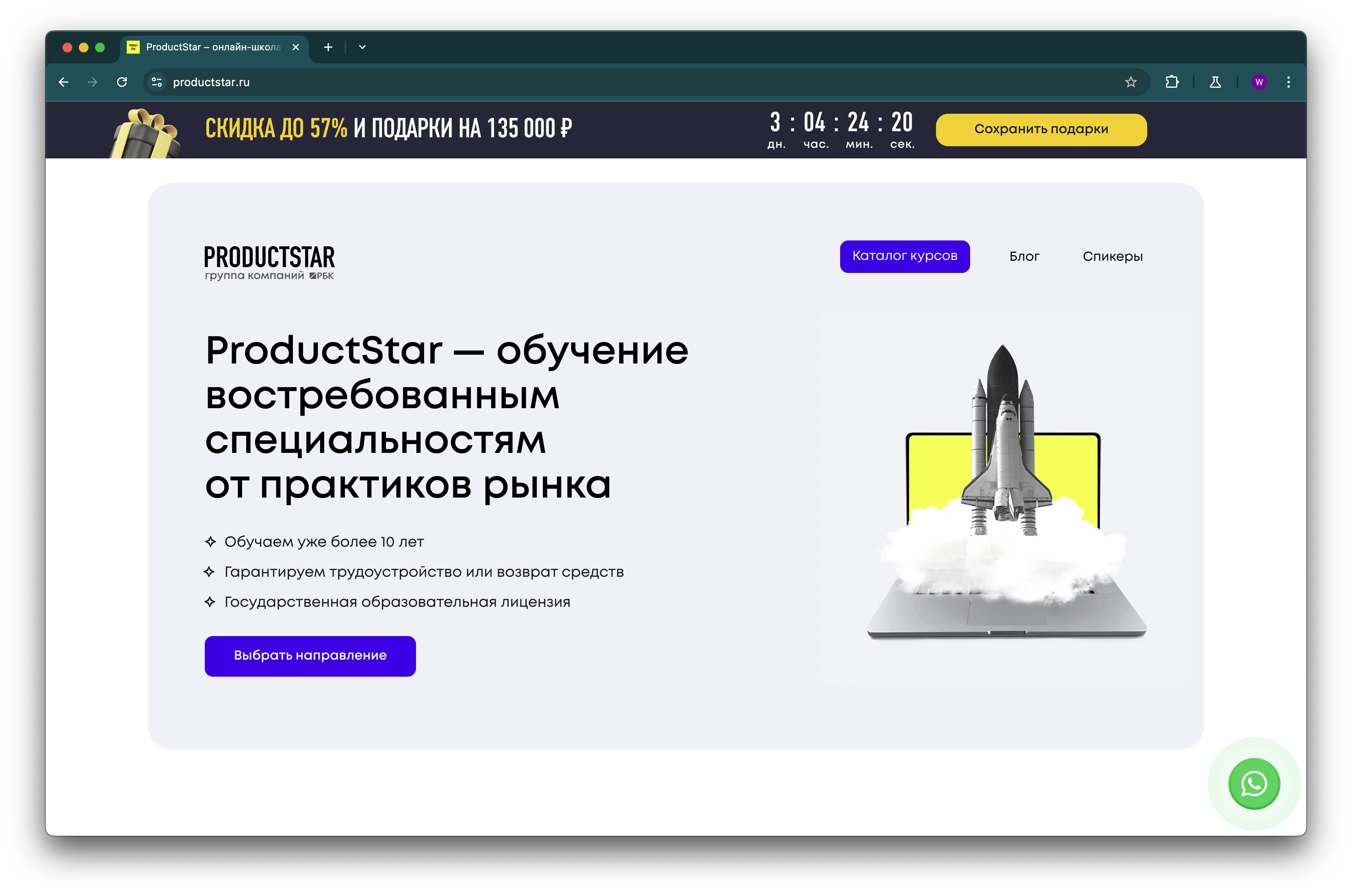The image size is (1352, 896).
Task: Open the Спикеры menu item
Action: coord(1113,256)
